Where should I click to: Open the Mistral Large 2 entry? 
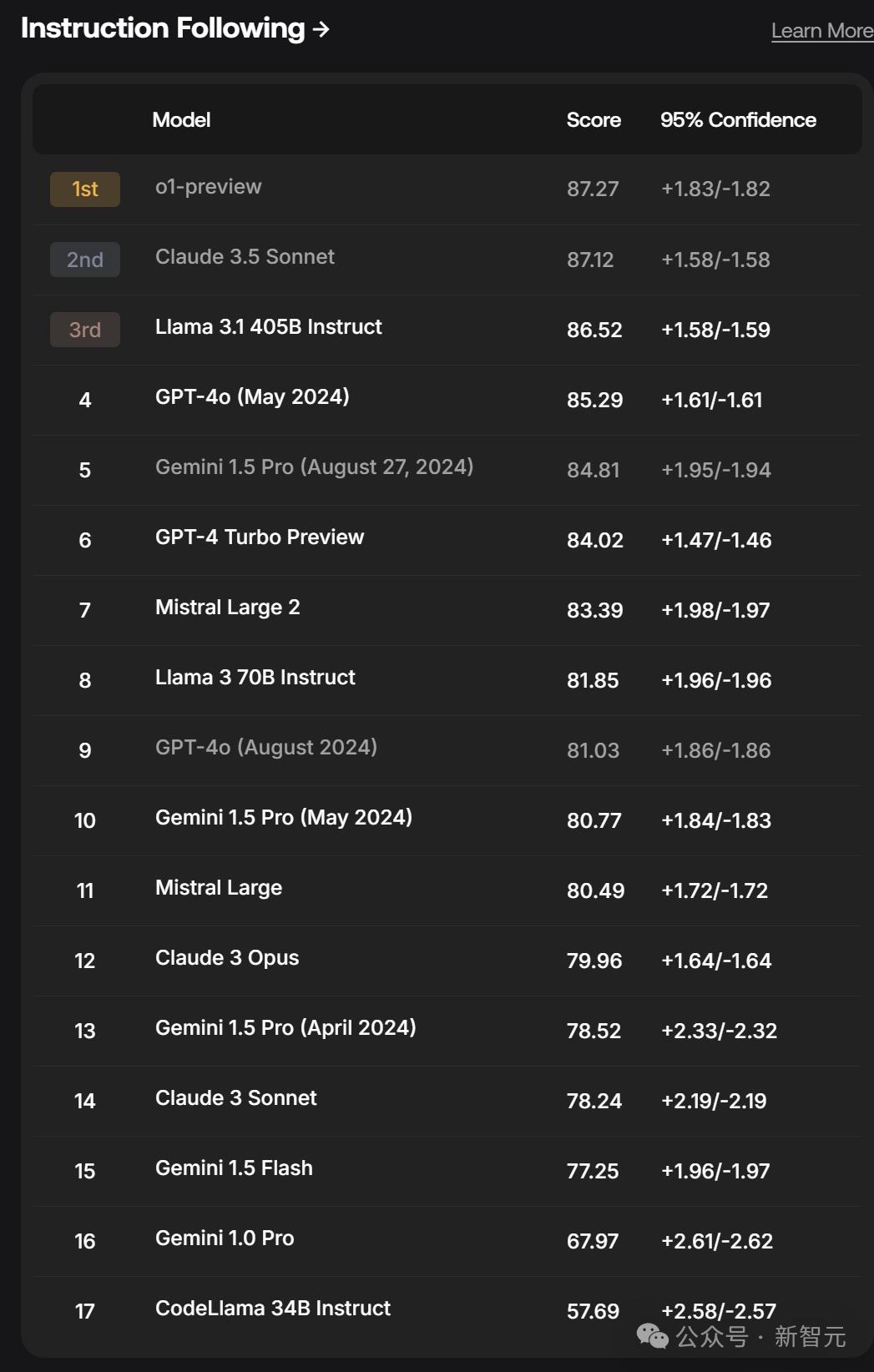point(227,608)
